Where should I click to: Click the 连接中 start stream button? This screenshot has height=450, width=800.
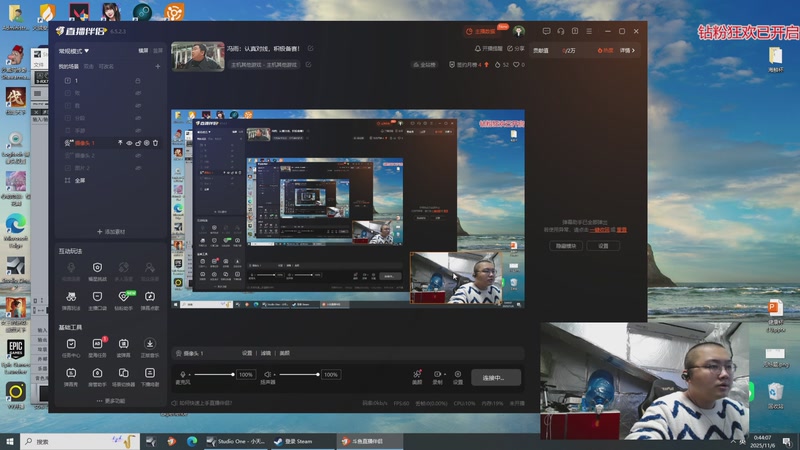(x=496, y=378)
